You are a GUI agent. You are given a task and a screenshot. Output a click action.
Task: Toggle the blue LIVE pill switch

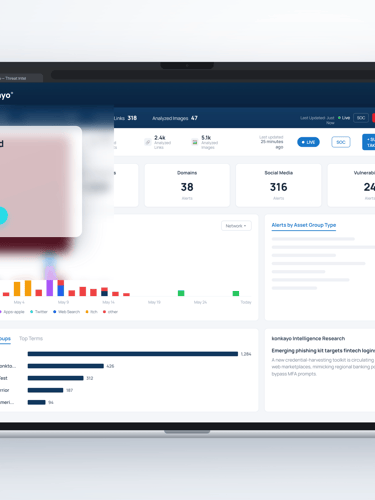tap(308, 142)
